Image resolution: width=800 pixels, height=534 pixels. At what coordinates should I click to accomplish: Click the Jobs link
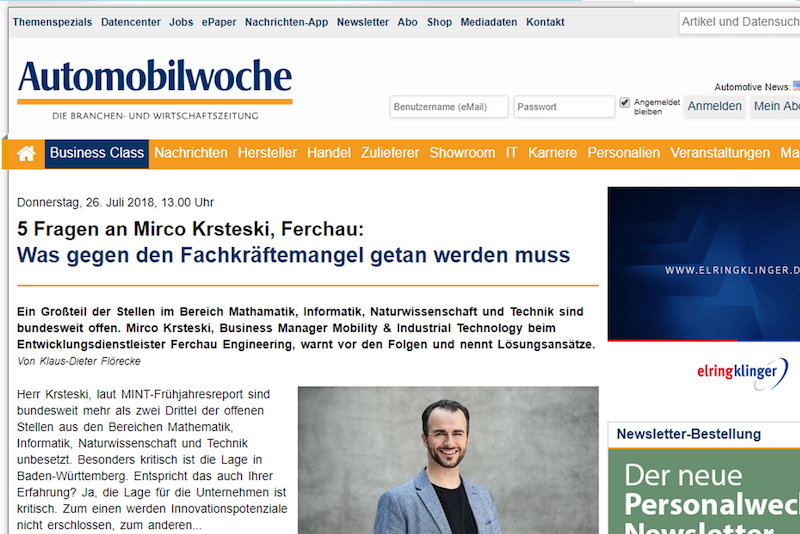tap(181, 22)
